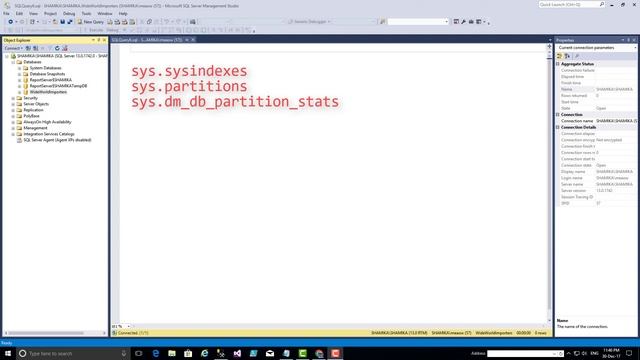
Task: Close the SQLQuery4.sql tab
Action: [x=193, y=40]
